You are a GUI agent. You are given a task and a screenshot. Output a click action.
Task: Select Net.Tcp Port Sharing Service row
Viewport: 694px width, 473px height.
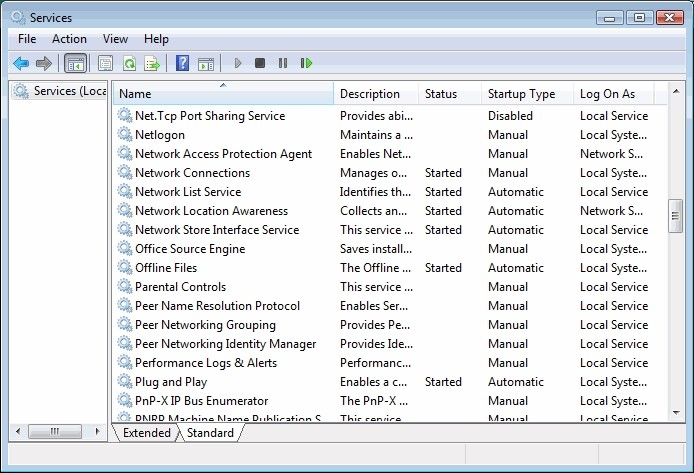(x=390, y=115)
